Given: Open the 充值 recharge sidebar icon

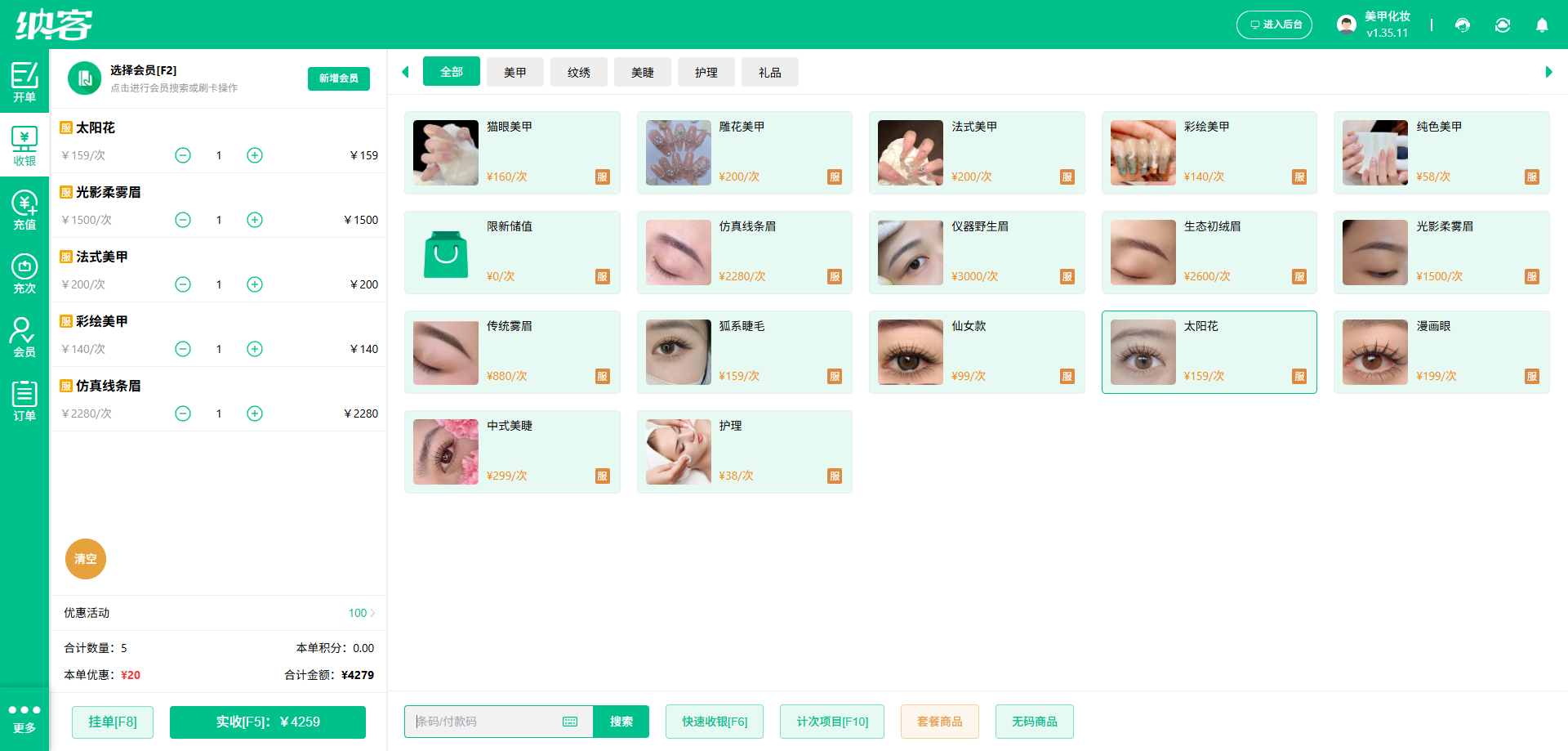Looking at the screenshot, I should tap(24, 209).
